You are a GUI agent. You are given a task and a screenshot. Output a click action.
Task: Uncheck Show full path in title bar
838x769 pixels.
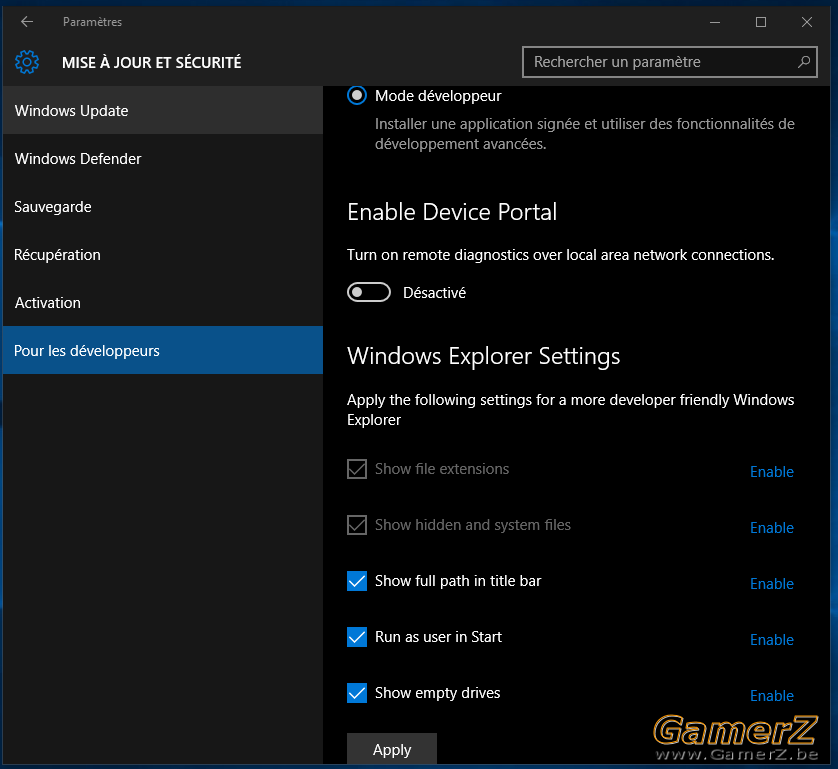click(357, 581)
